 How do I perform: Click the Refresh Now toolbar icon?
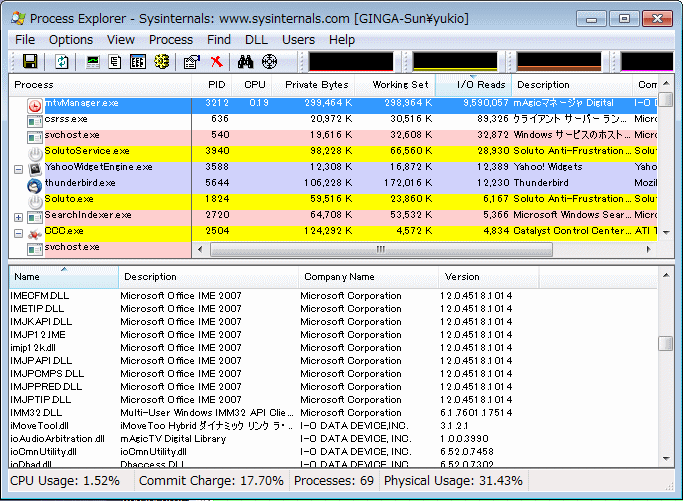tap(61, 62)
